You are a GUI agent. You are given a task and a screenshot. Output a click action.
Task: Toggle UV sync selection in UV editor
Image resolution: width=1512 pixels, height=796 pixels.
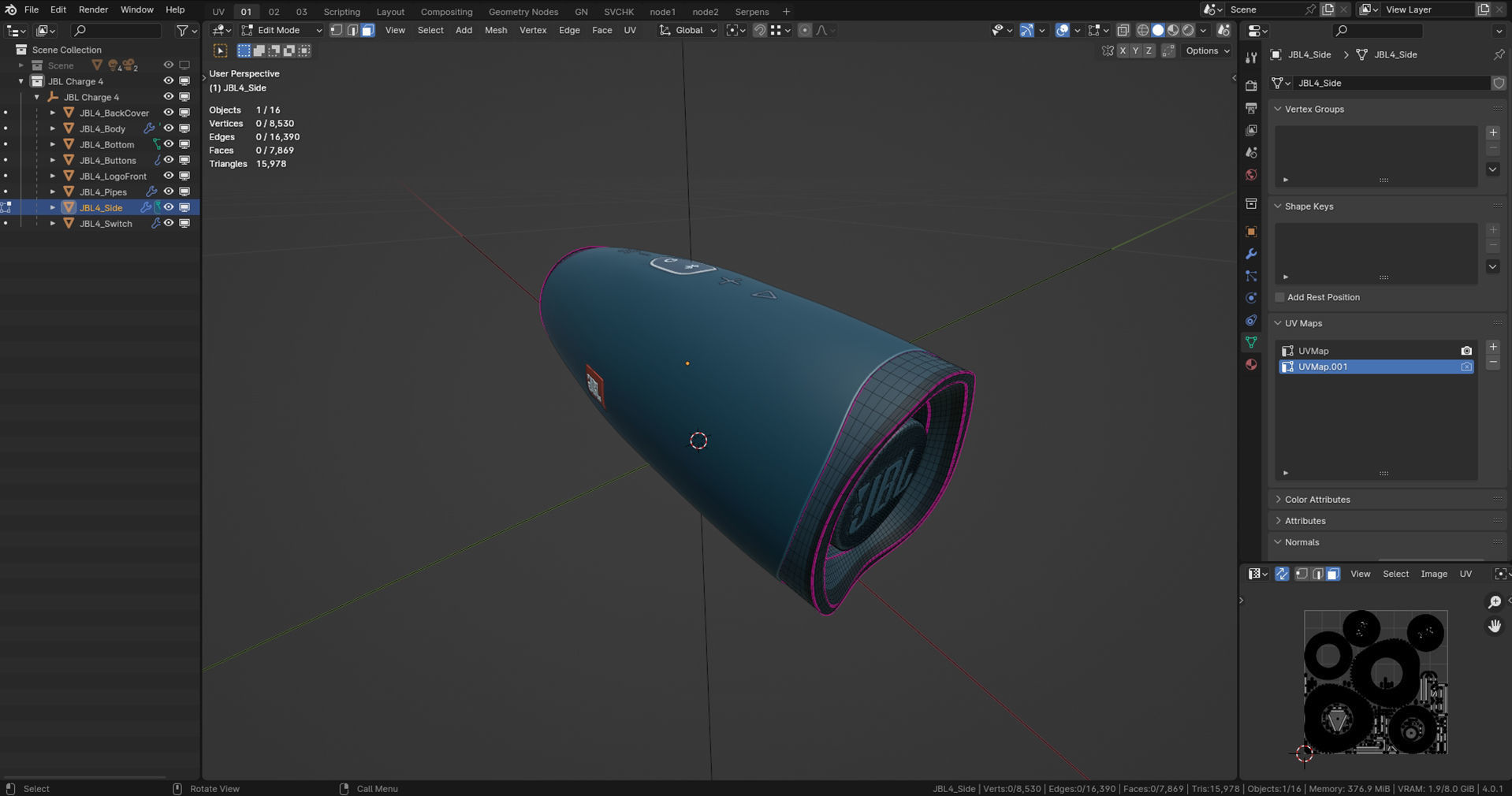(x=1282, y=574)
